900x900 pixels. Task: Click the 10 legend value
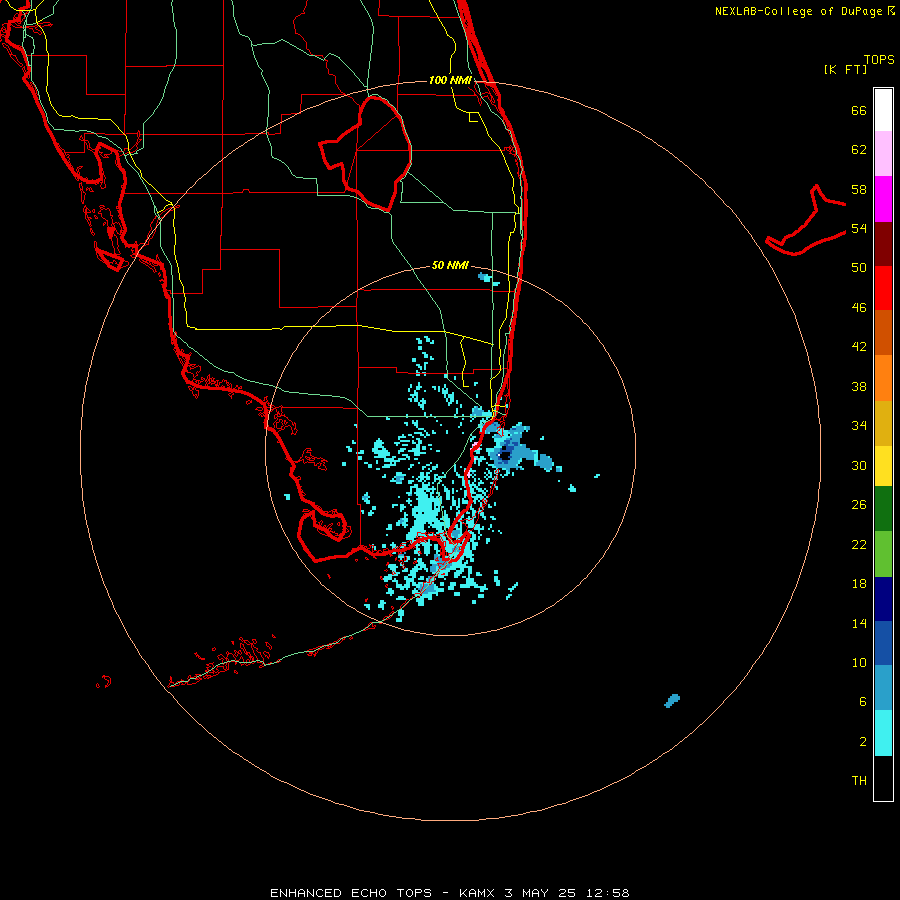point(859,662)
